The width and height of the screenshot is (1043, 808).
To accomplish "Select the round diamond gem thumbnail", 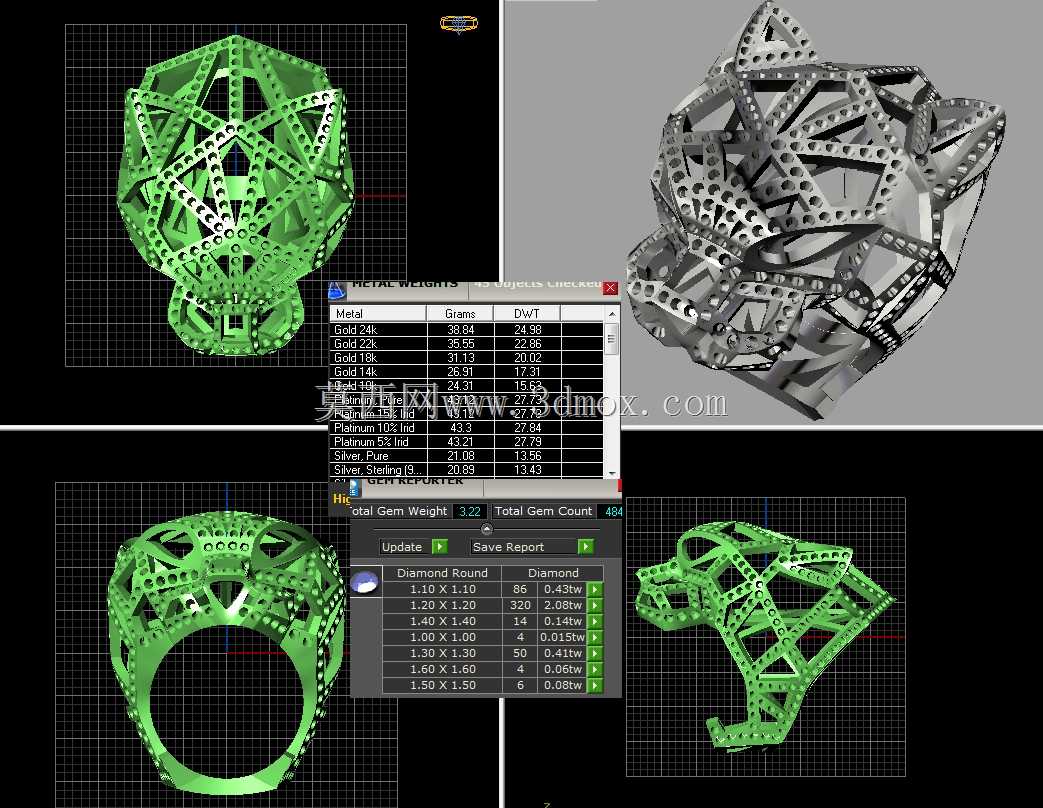I will (x=365, y=581).
